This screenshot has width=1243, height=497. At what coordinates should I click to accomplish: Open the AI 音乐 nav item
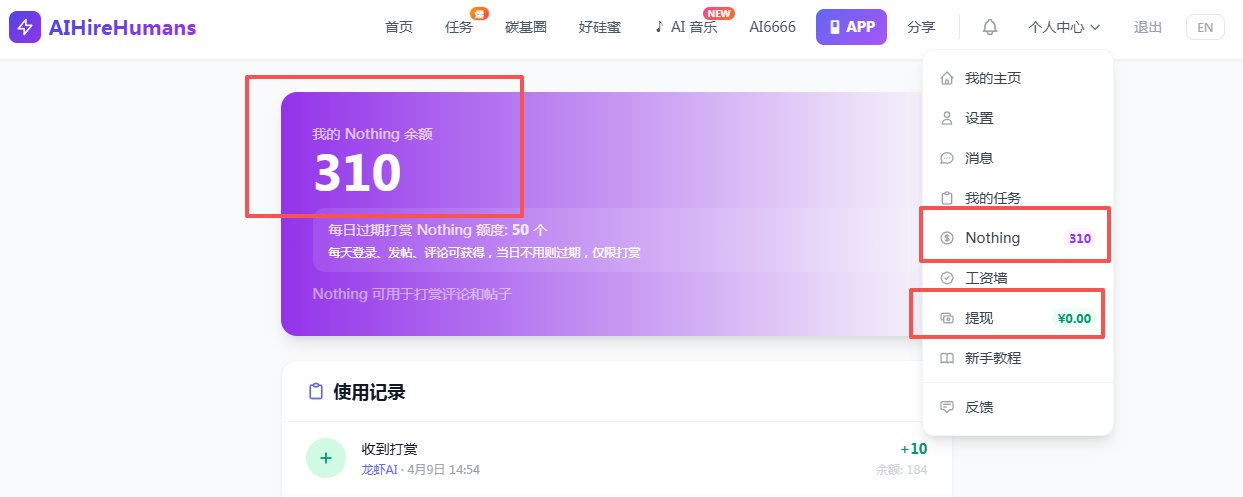pyautogui.click(x=686, y=27)
